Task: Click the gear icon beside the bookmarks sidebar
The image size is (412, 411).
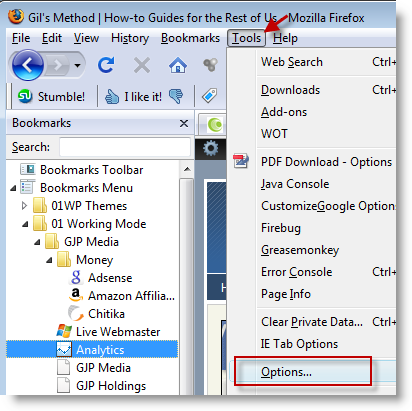Action: pos(211,148)
